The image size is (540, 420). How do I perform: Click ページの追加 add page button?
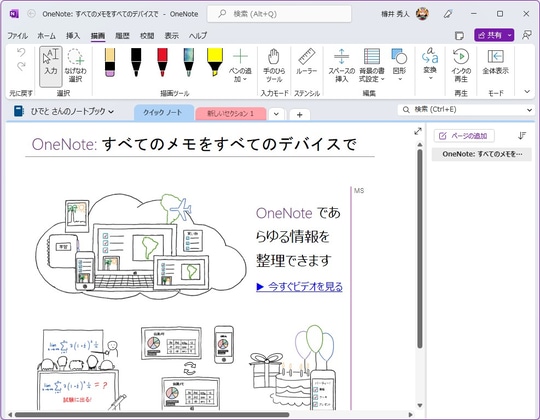(x=464, y=136)
